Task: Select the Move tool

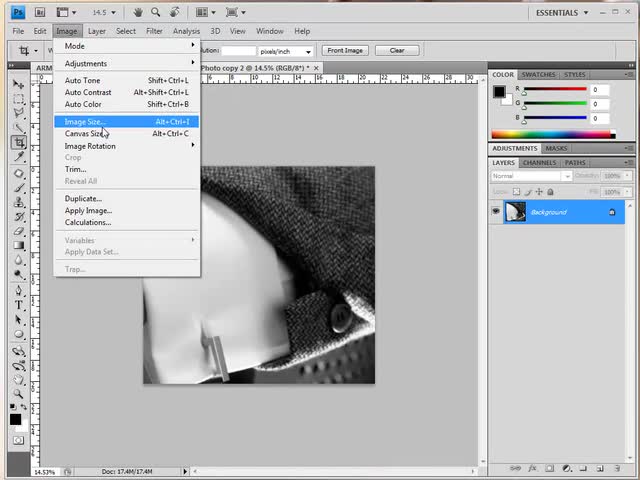Action: pyautogui.click(x=19, y=84)
